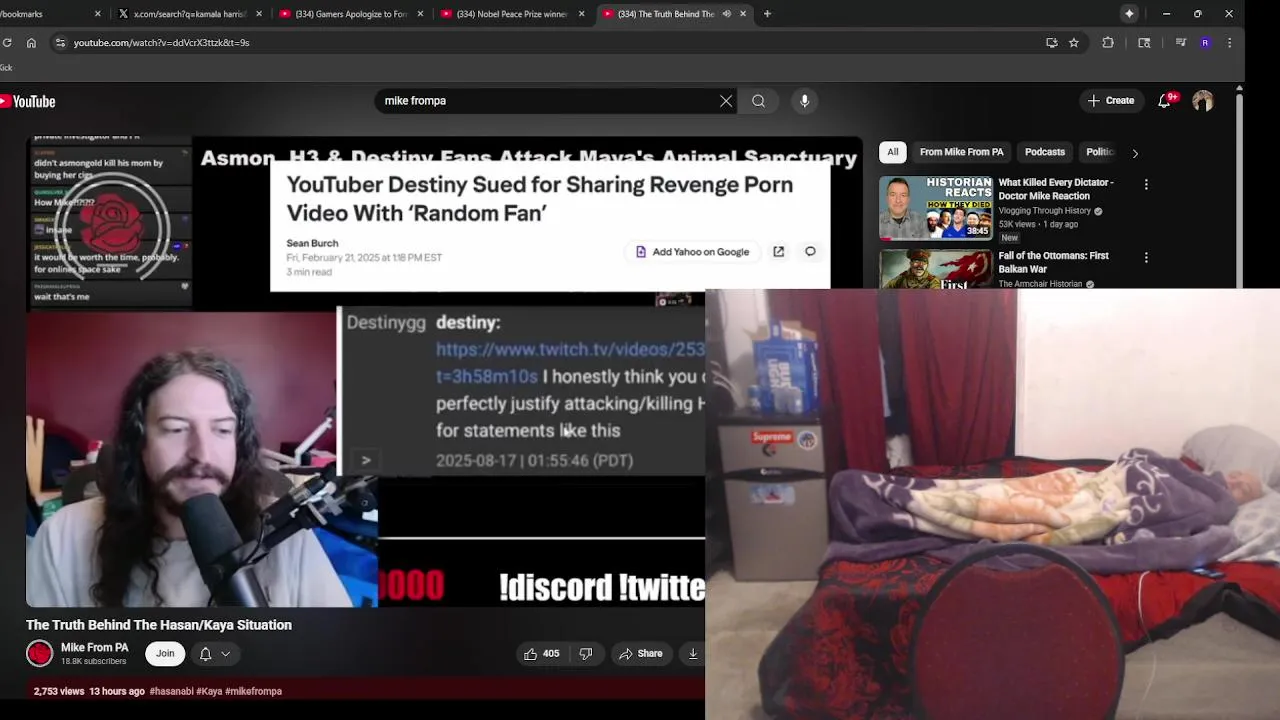
Task: Open Mike From PA channel name
Action: [x=95, y=648]
